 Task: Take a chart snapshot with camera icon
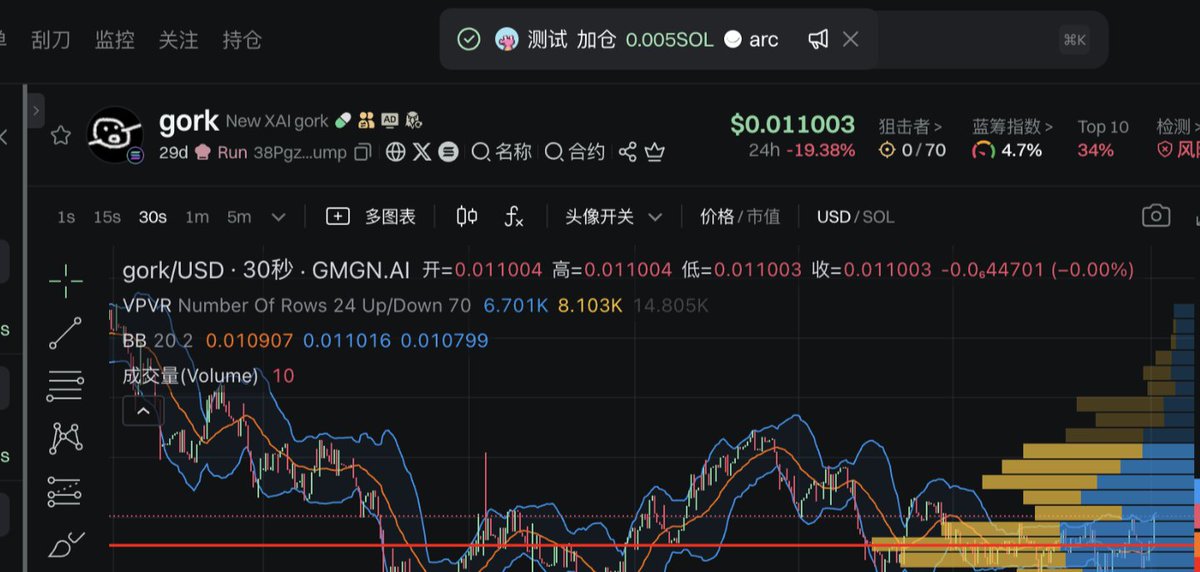(x=1156, y=216)
